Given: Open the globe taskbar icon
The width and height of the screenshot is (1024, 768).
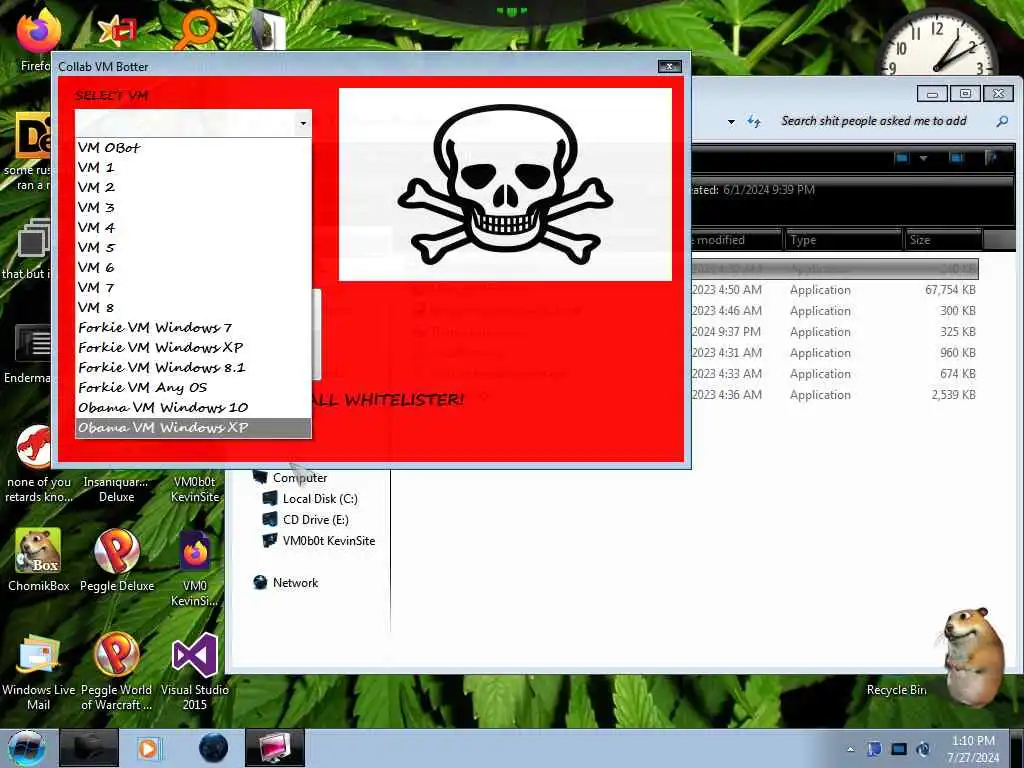Looking at the screenshot, I should 213,748.
